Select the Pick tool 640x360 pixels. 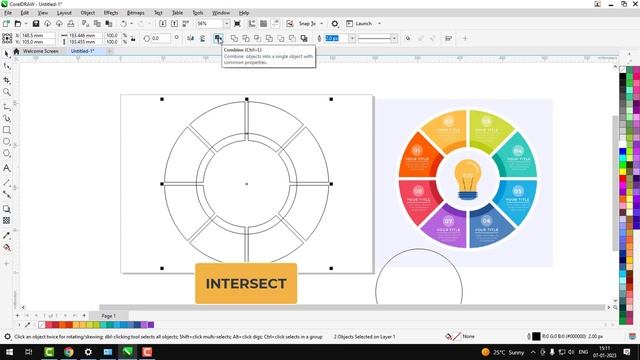pyautogui.click(x=7, y=54)
